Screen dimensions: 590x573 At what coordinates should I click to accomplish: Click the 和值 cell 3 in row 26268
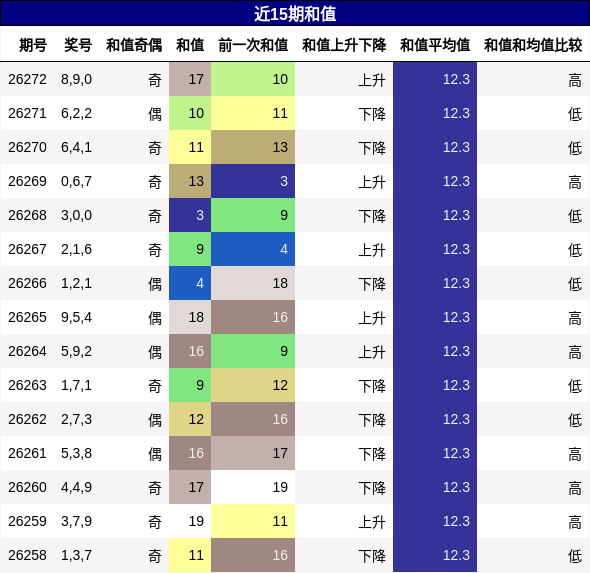click(190, 215)
